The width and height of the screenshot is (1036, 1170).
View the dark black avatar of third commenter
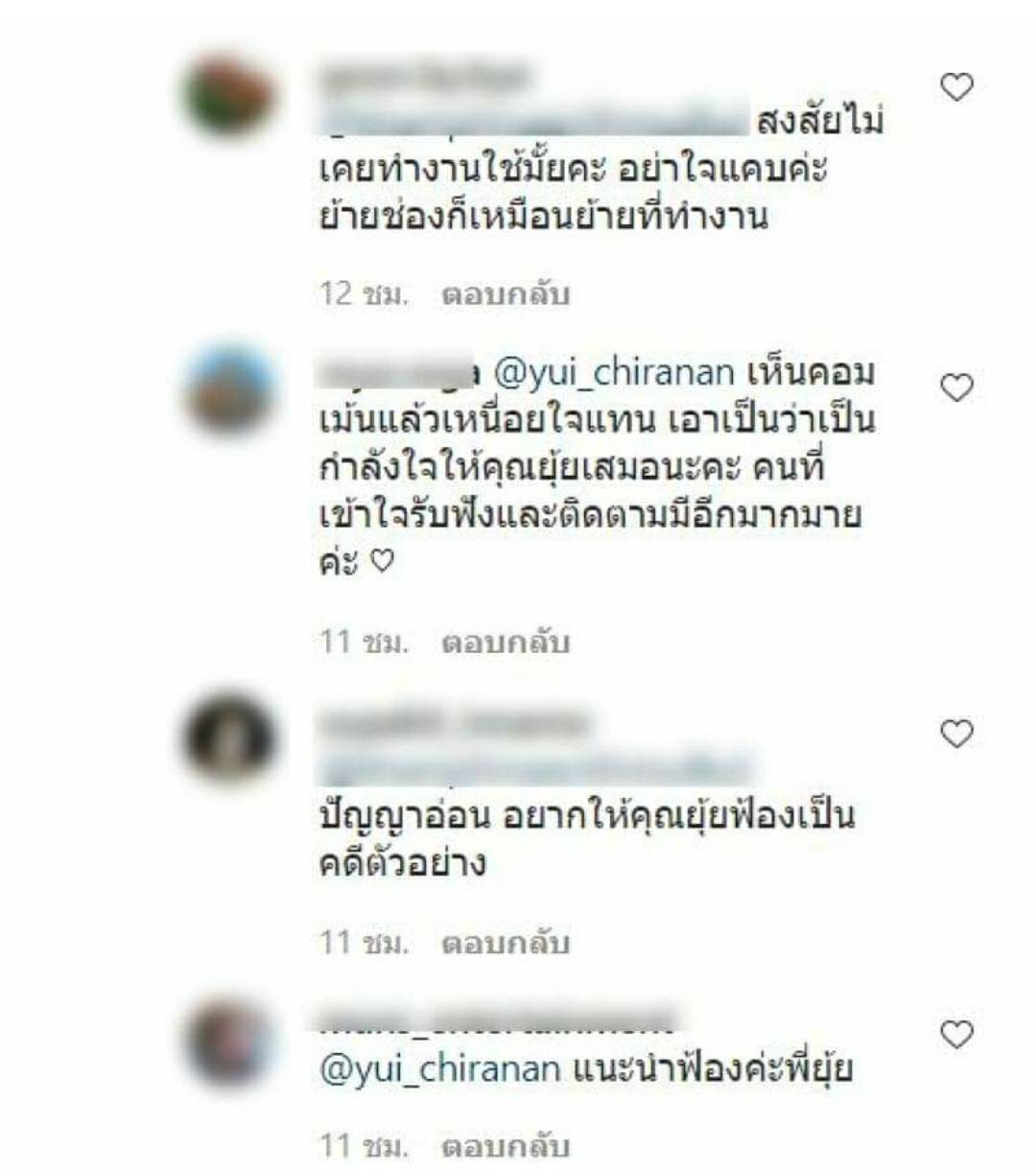(x=228, y=737)
